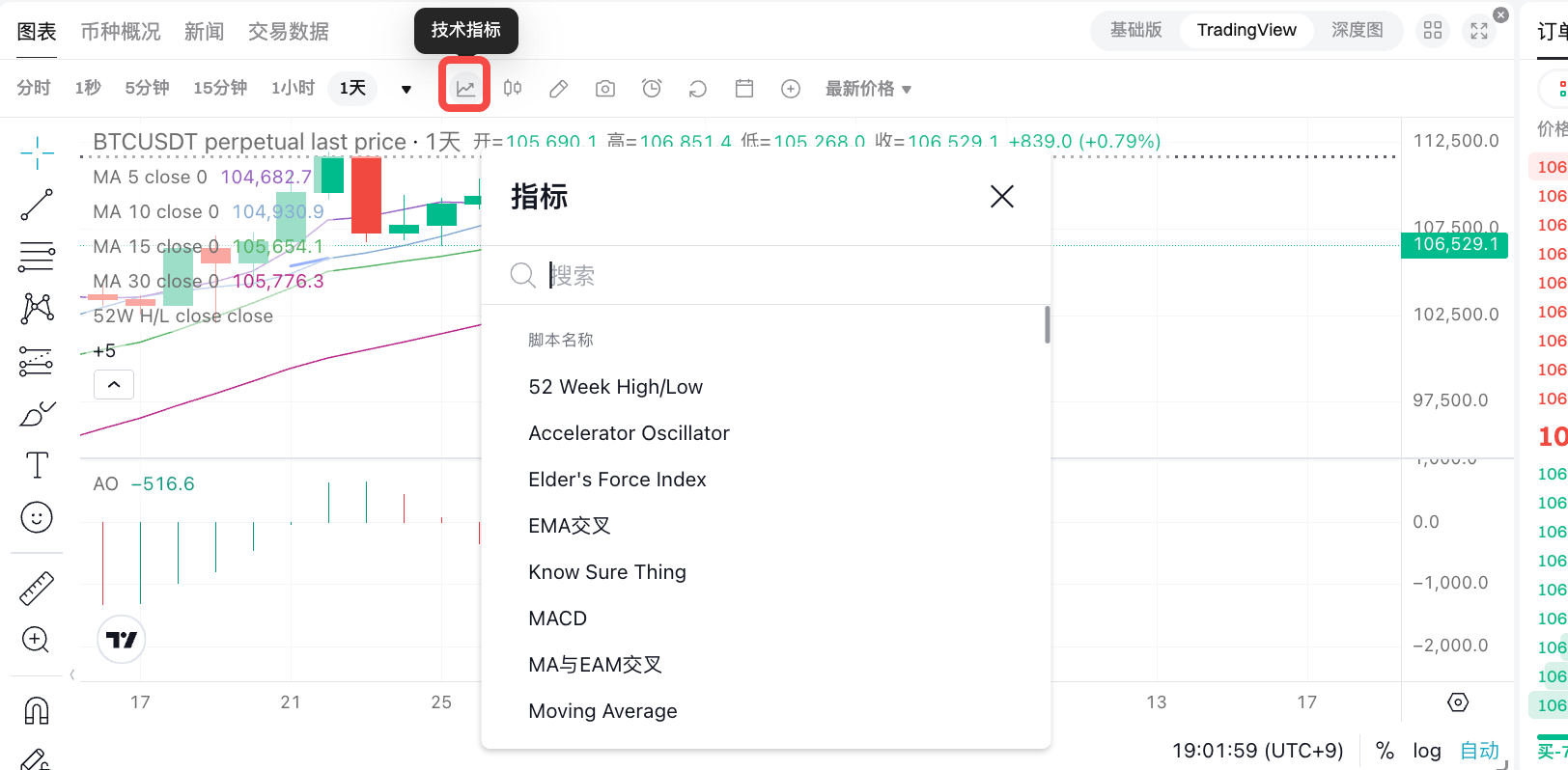Switch to the depth chart view
This screenshot has width=1568, height=770.
1357,30
